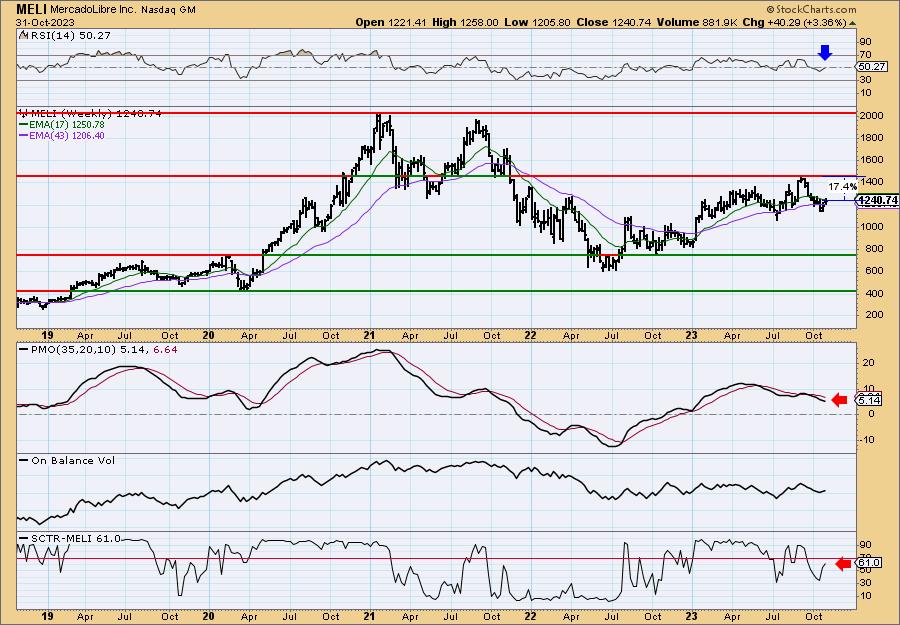900x625 pixels.
Task: Click the 61.0 SCTR value tag
Action: click(870, 563)
